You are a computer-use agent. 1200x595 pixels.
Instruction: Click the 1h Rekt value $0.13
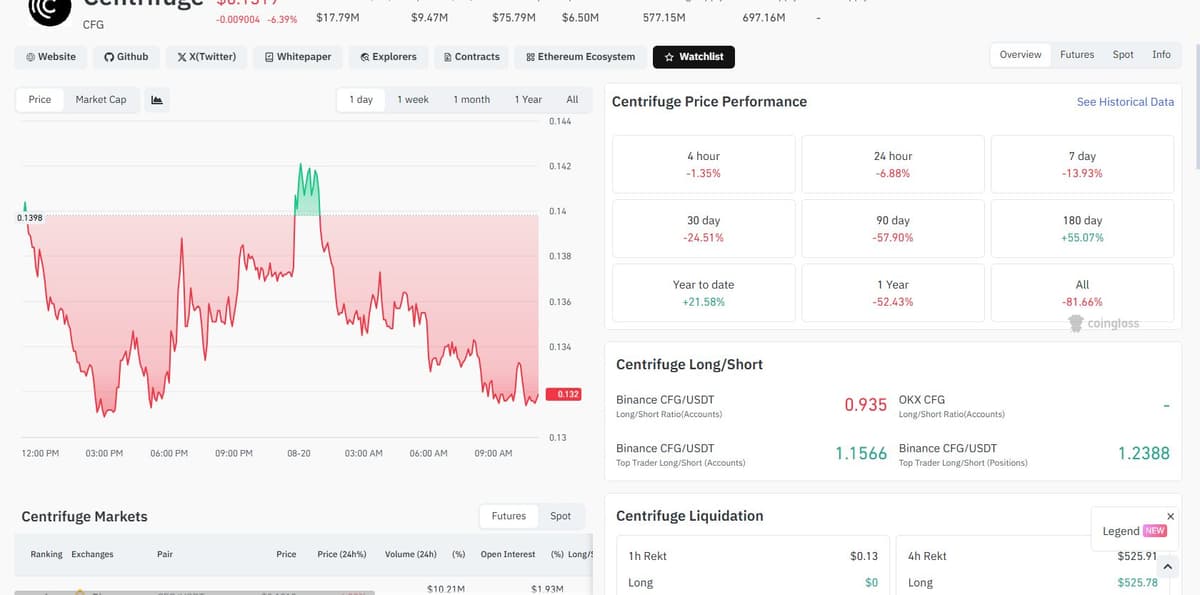coord(864,556)
